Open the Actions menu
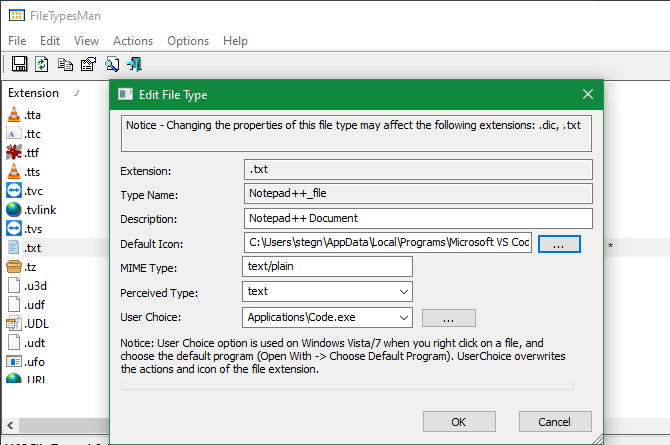The height and width of the screenshot is (445, 670). 133,41
